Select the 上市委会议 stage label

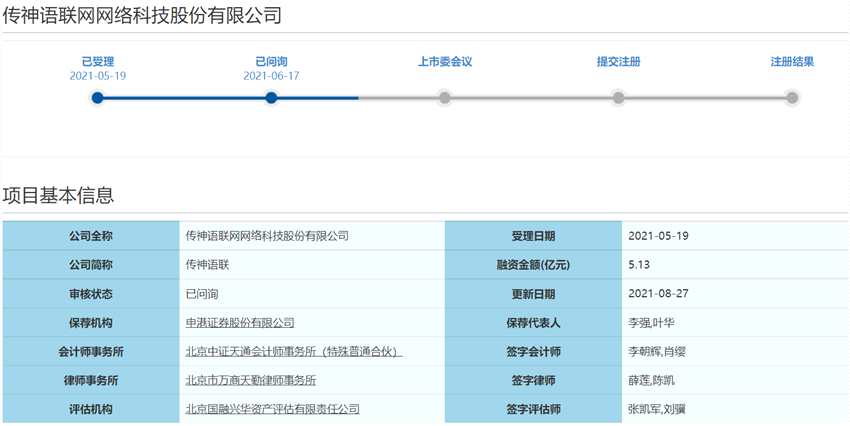[x=445, y=62]
